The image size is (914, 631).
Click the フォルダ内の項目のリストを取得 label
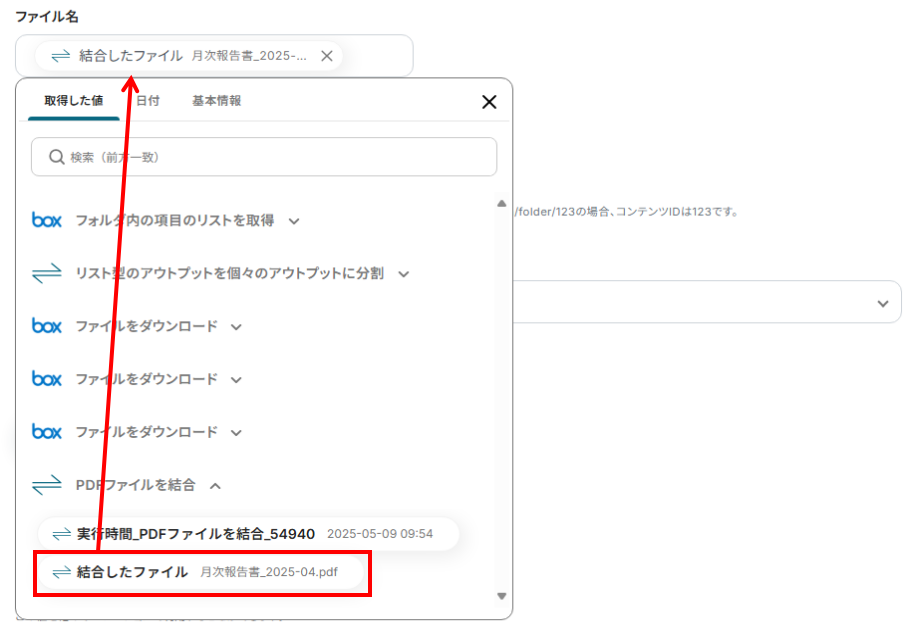click(175, 220)
